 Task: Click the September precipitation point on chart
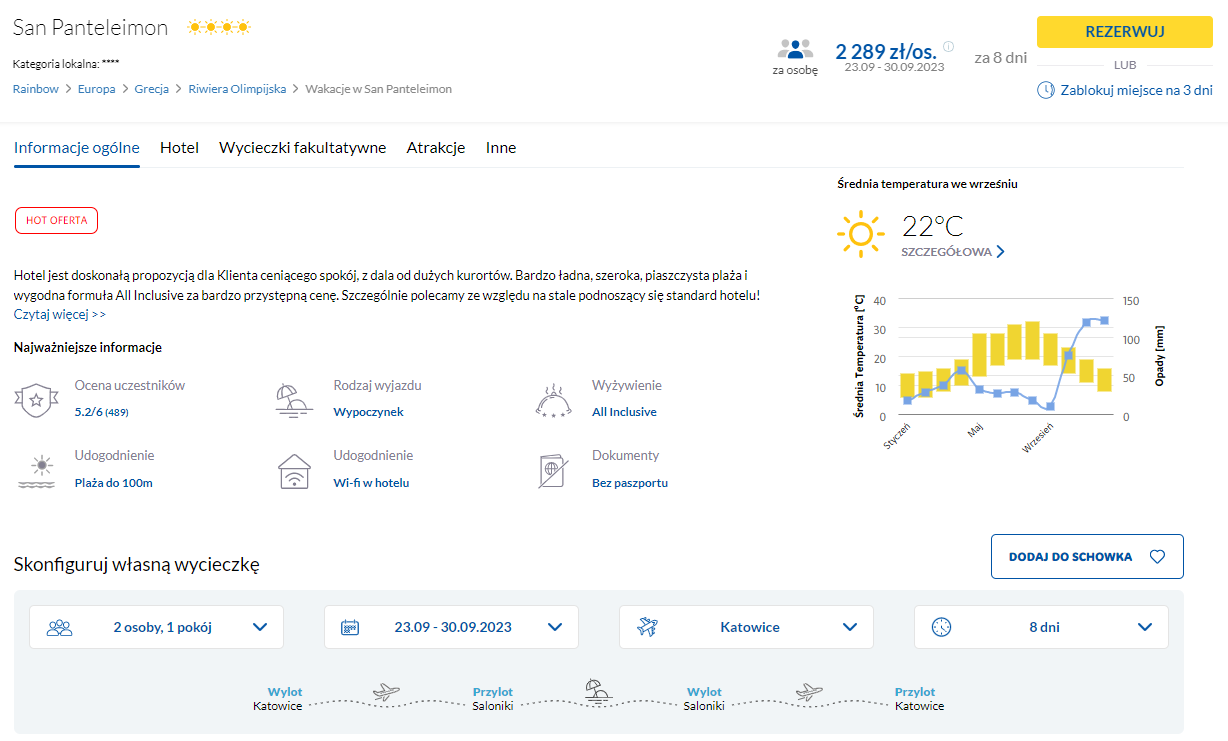tap(1050, 406)
